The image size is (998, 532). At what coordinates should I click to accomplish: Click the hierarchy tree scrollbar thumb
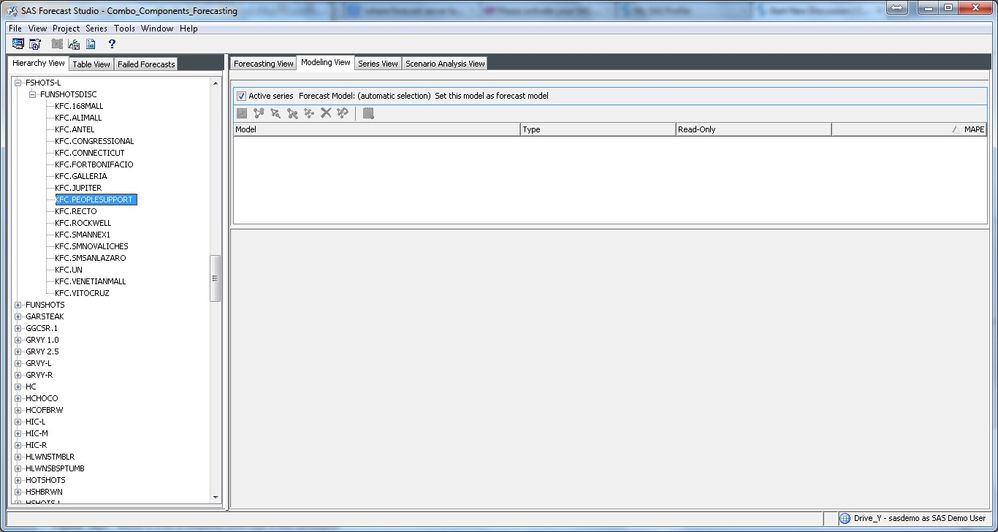[x=215, y=278]
